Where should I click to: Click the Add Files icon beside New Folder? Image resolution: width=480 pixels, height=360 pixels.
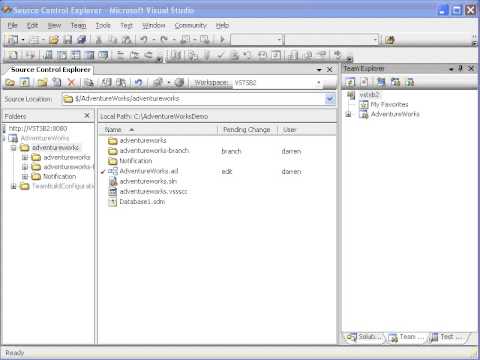tap(57, 82)
